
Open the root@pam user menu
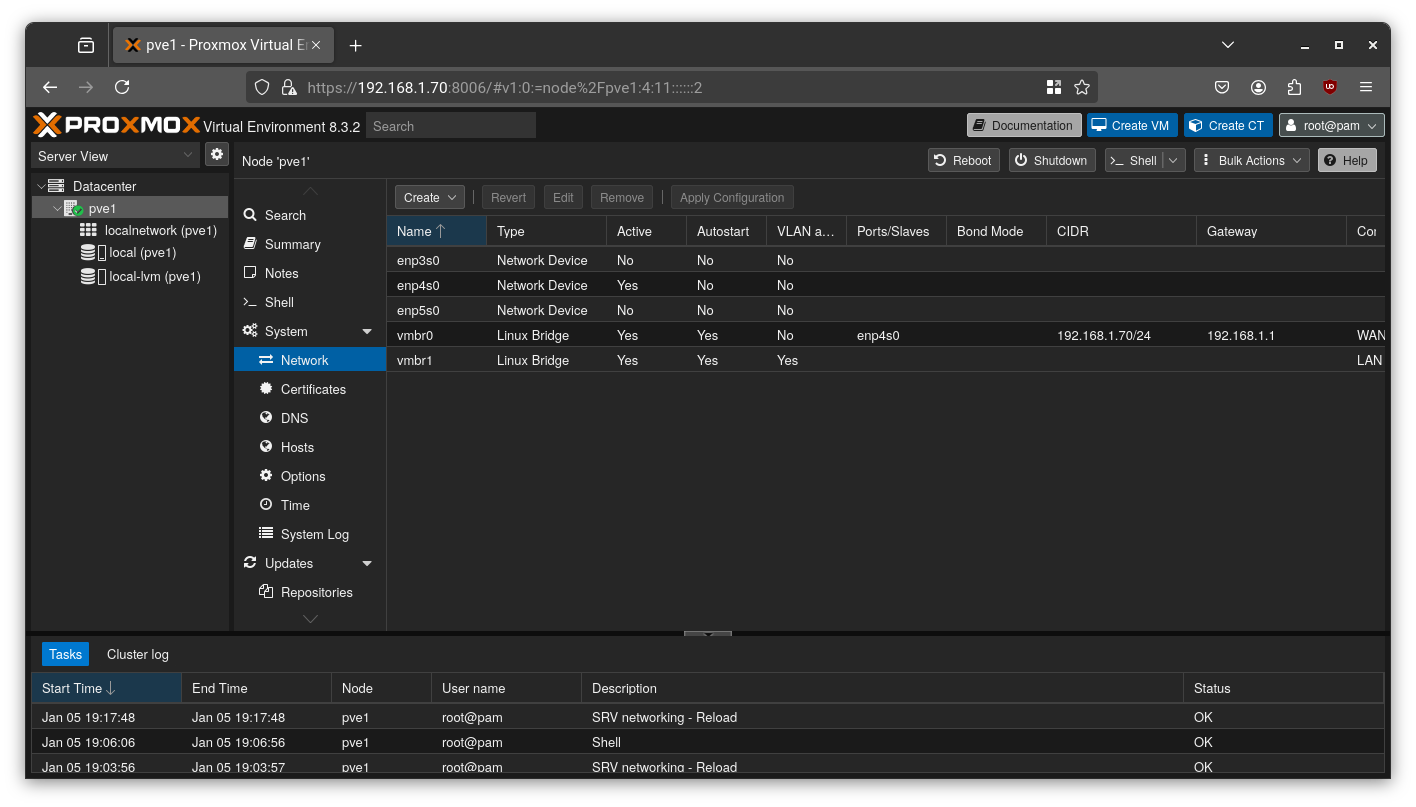pos(1331,125)
